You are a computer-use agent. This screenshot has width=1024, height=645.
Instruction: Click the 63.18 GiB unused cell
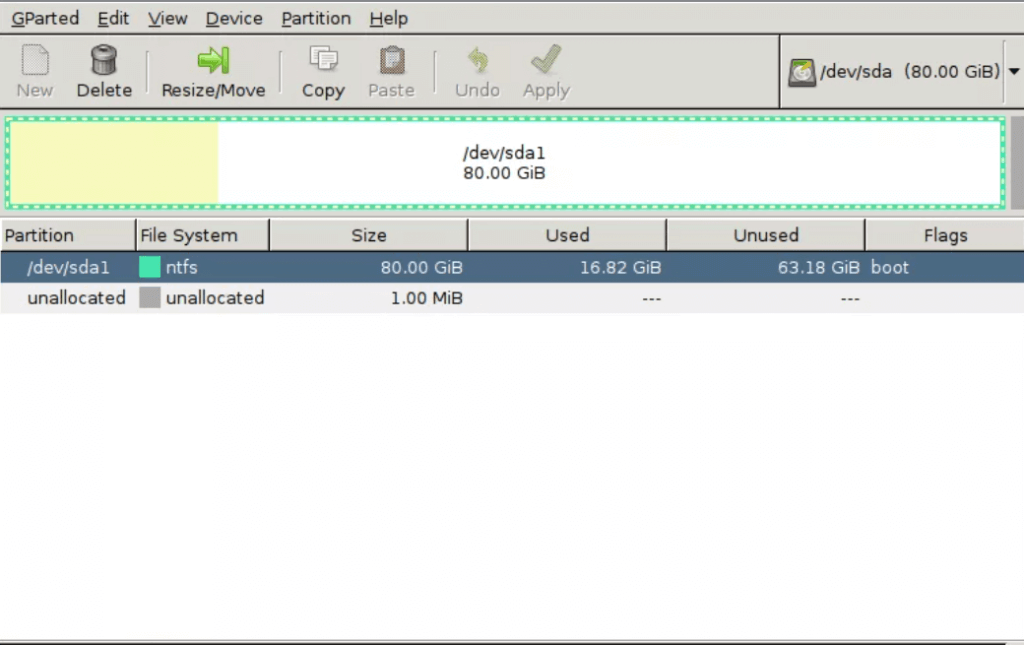(819, 267)
